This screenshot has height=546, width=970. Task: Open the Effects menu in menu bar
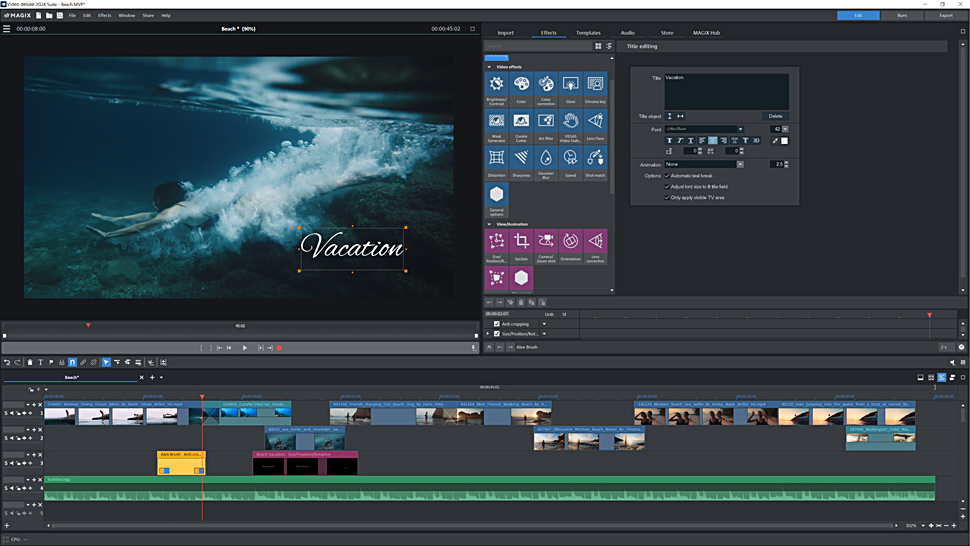(104, 15)
